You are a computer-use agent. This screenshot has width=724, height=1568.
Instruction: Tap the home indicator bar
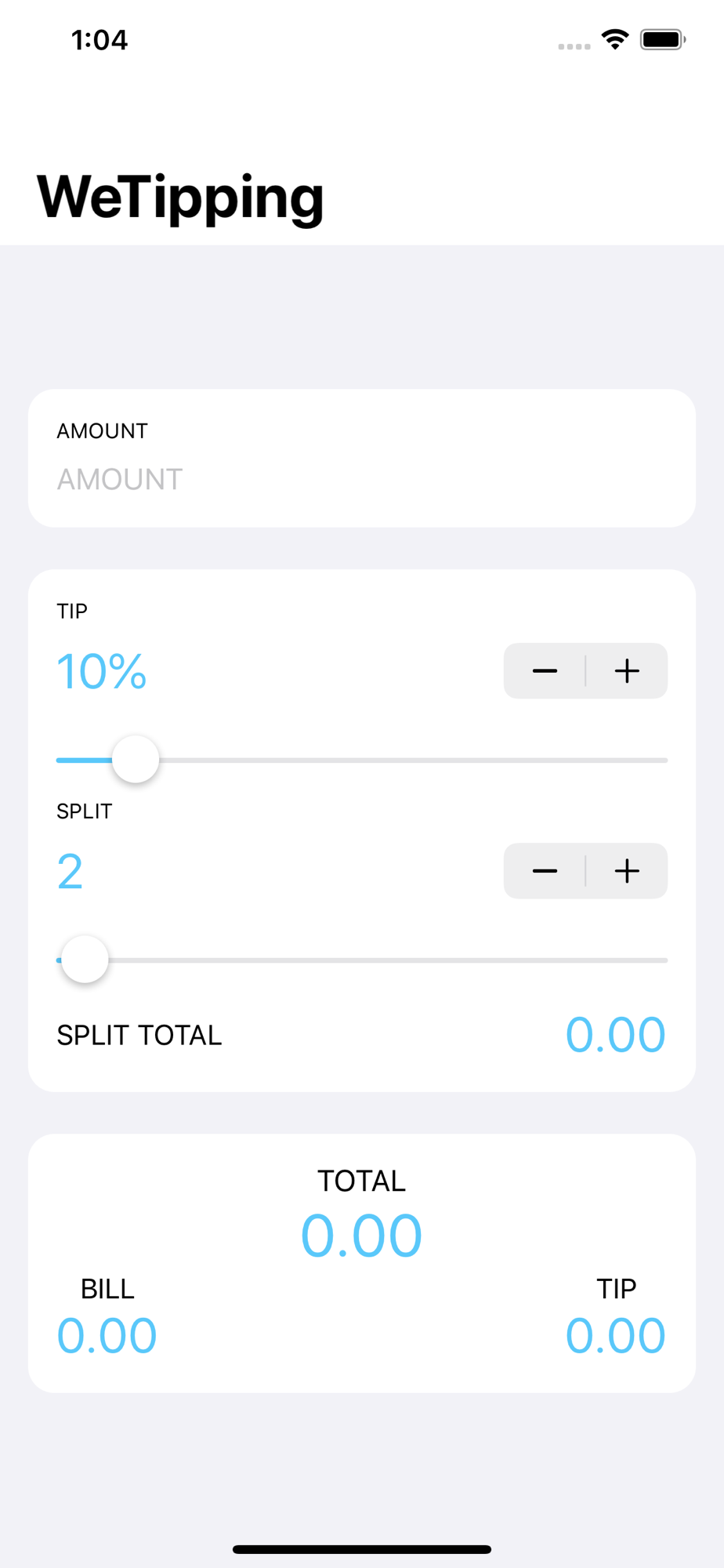coord(362,1549)
